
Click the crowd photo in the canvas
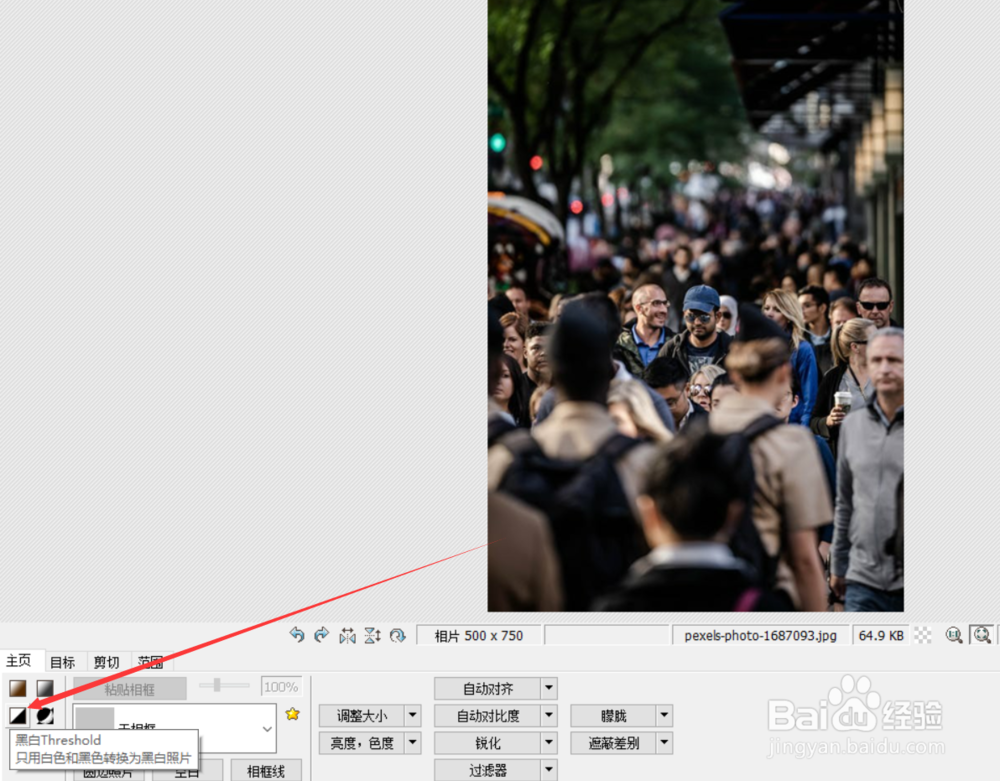coord(695,305)
